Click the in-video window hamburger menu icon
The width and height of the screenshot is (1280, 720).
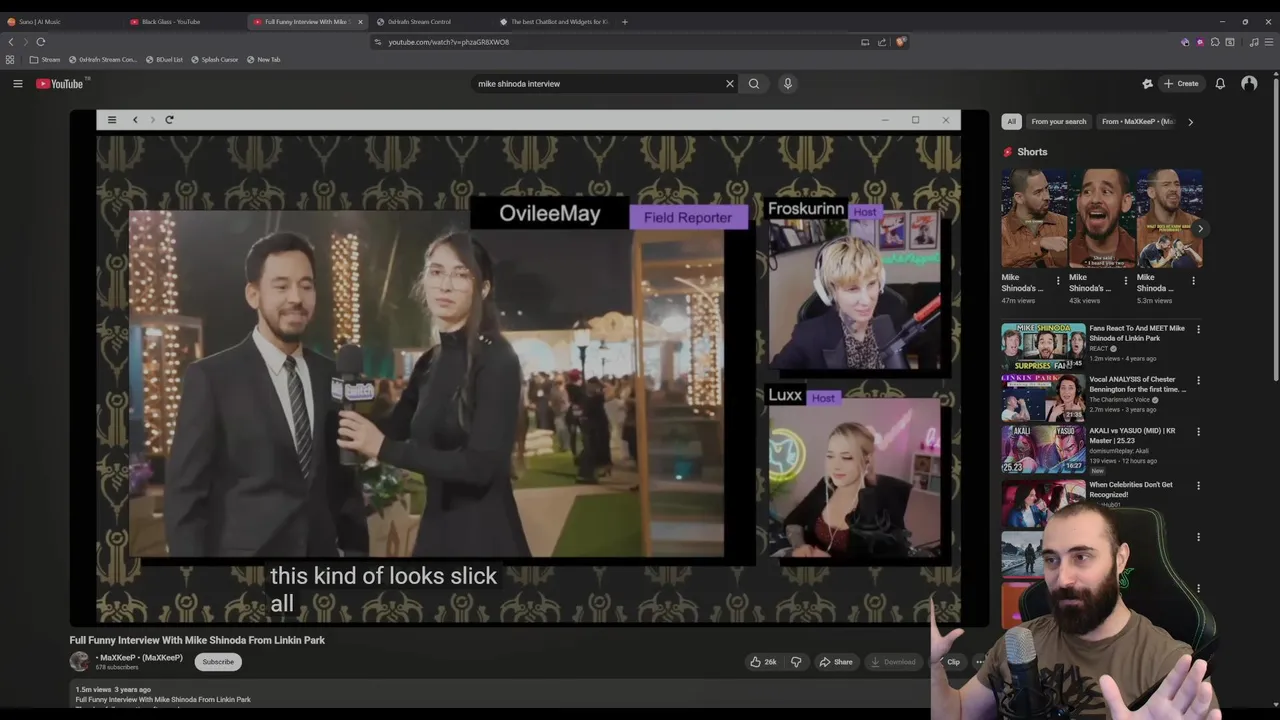pyautogui.click(x=112, y=120)
